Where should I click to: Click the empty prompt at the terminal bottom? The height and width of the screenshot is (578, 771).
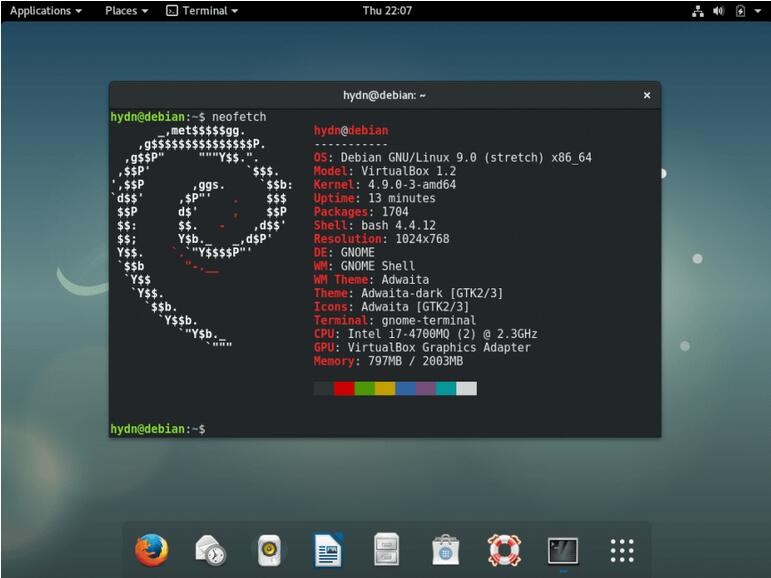[158, 429]
